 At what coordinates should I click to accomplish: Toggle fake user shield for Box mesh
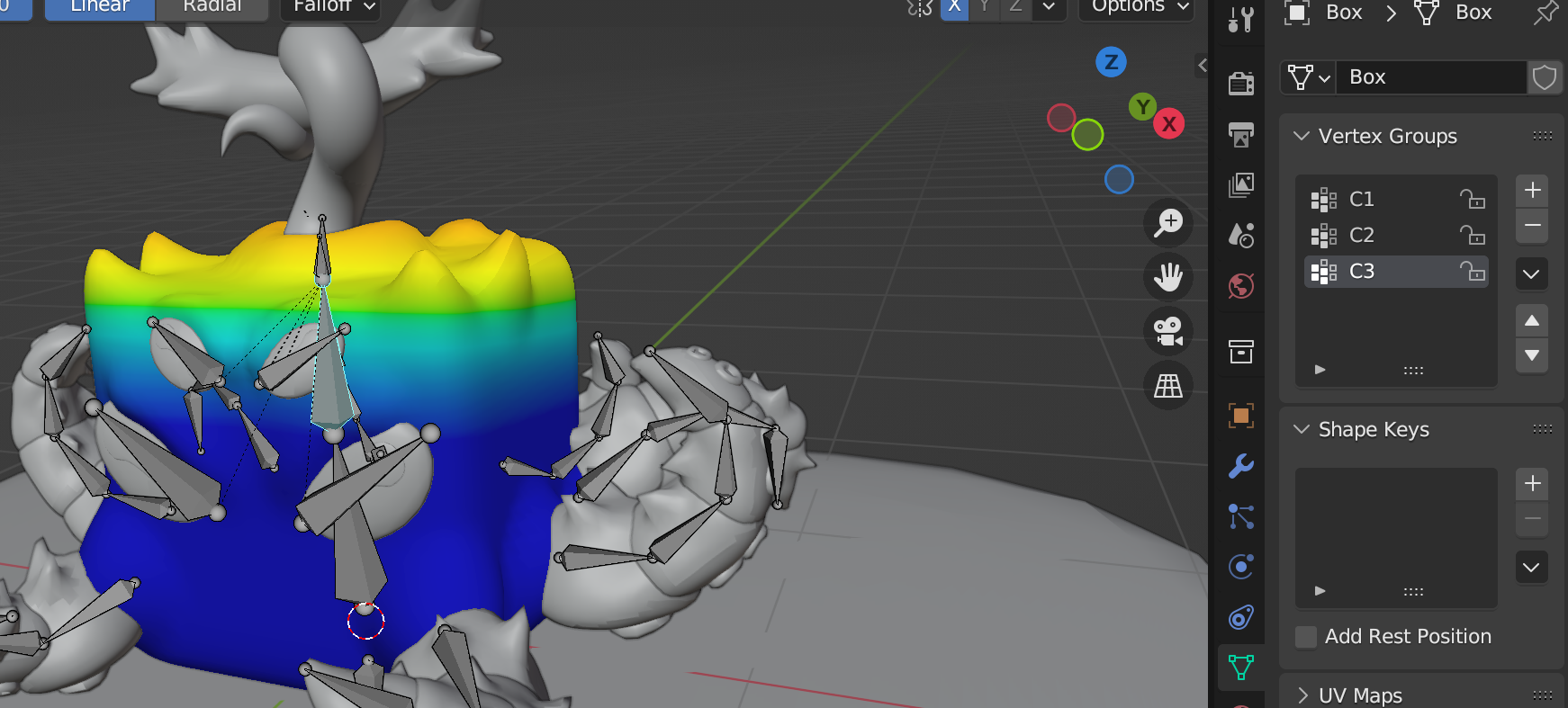[1545, 77]
